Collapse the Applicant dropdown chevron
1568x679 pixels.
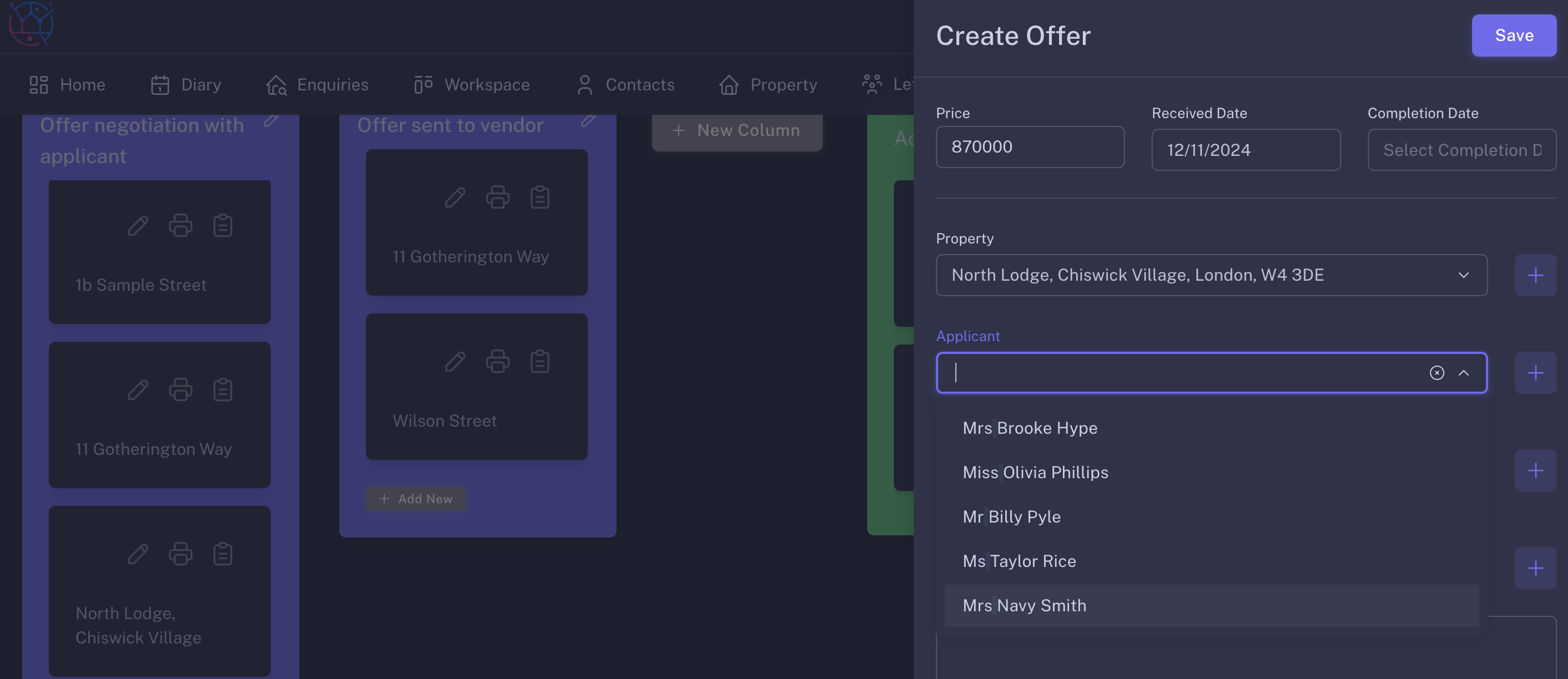(1463, 373)
